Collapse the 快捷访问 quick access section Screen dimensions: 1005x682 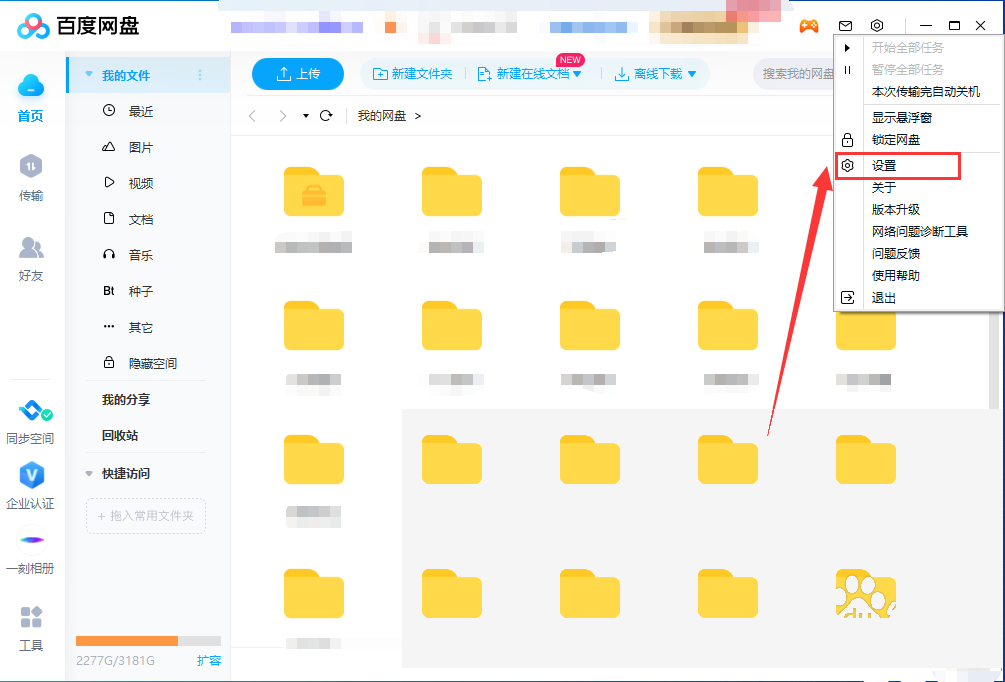click(x=89, y=474)
